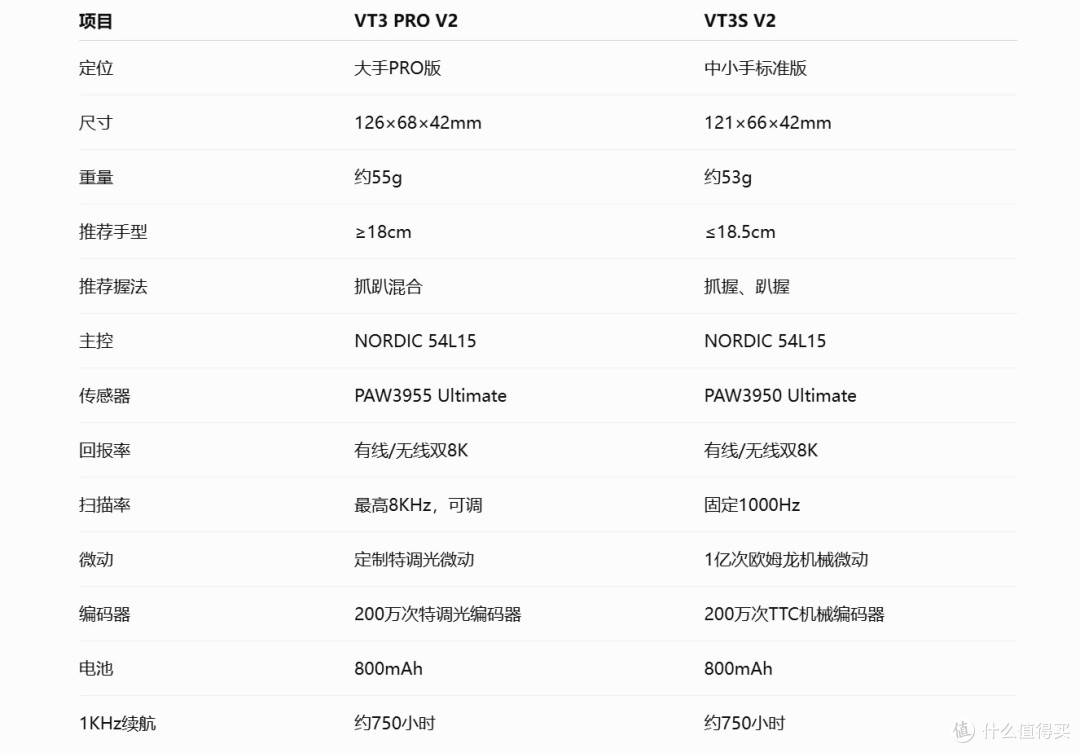This screenshot has width=1080, height=753.
Task: Click the 定制特调光微动 switch cell
Action: (x=414, y=559)
